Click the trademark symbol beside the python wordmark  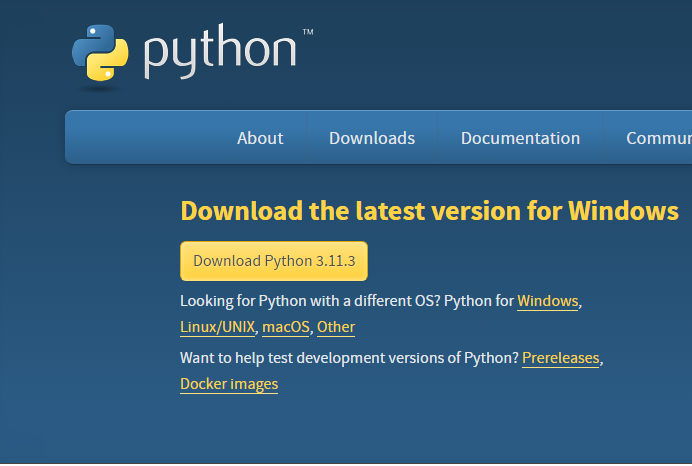[307, 33]
